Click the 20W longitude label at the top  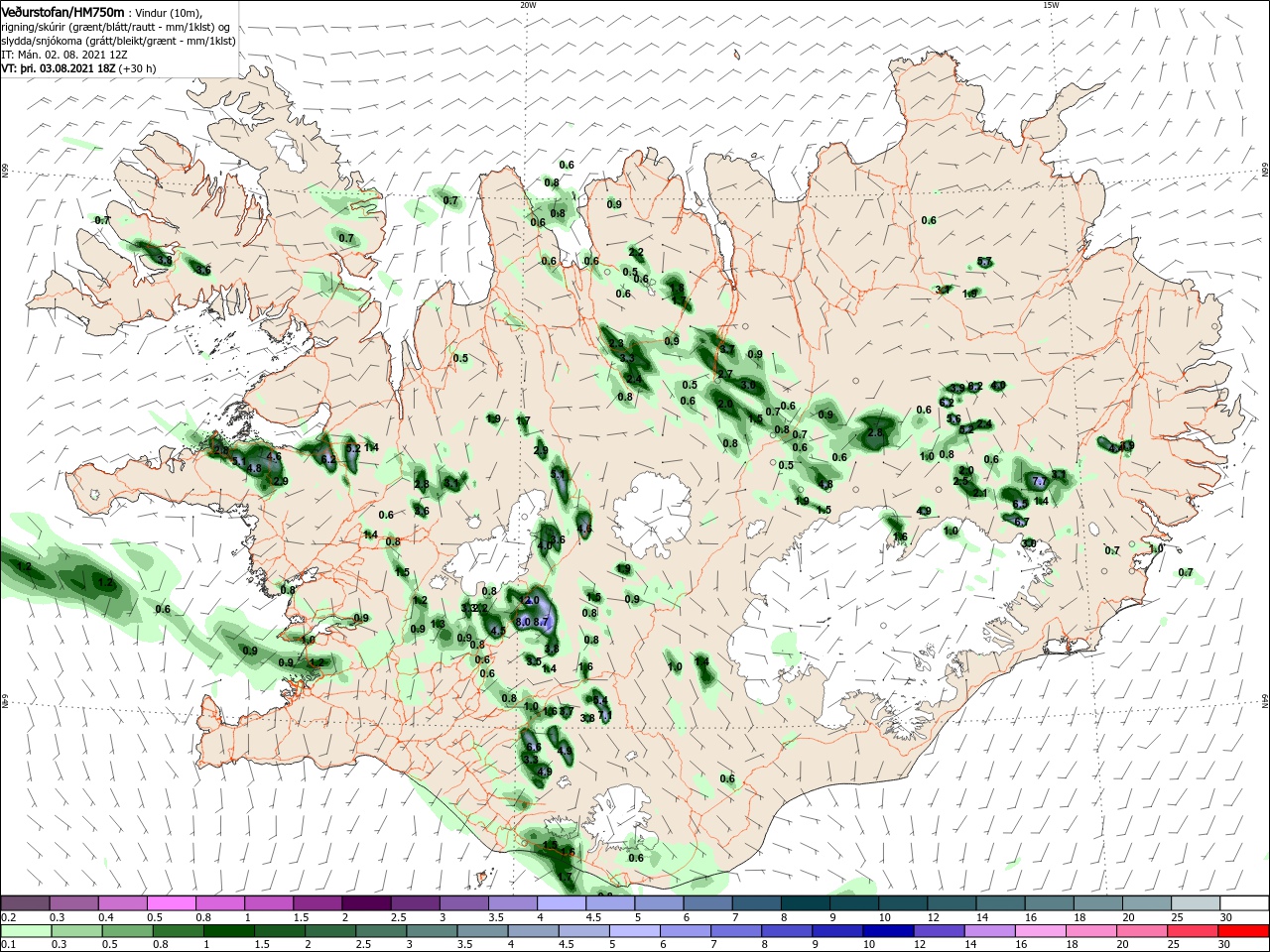coord(528,5)
